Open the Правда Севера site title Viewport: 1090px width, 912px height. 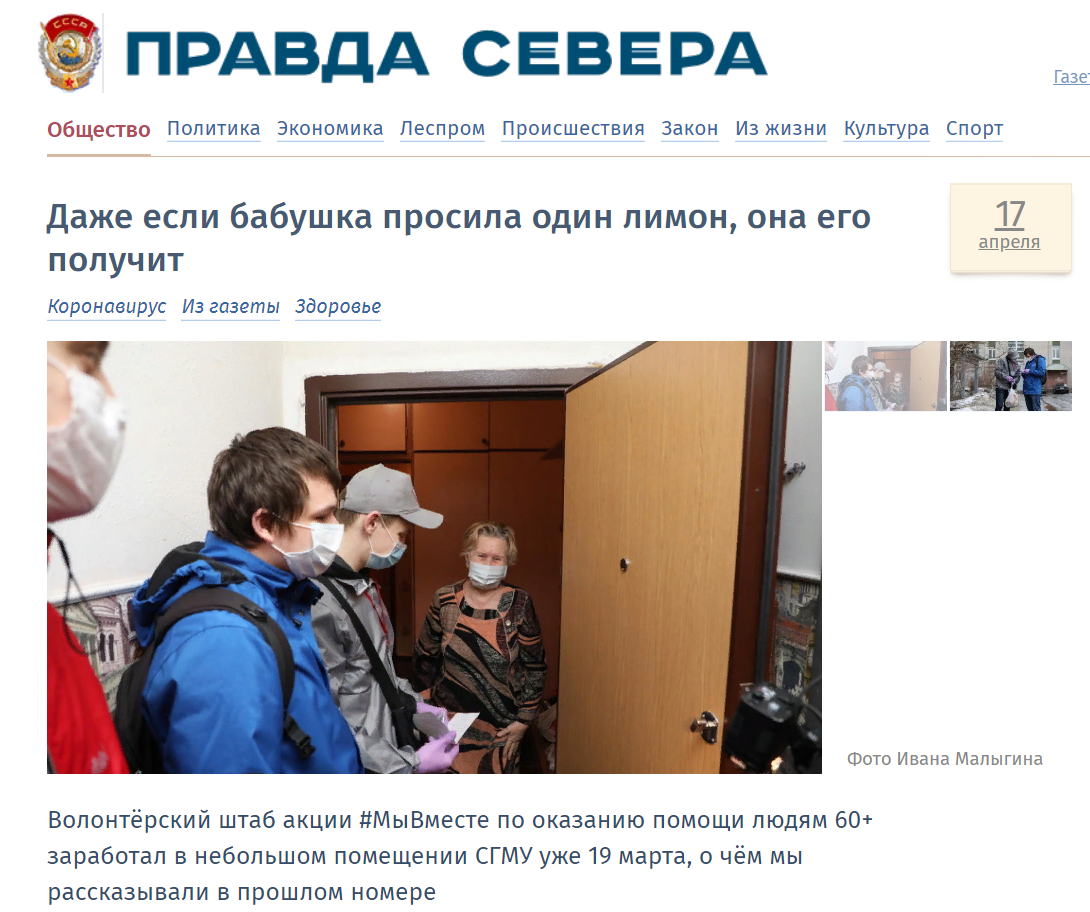[x=446, y=54]
